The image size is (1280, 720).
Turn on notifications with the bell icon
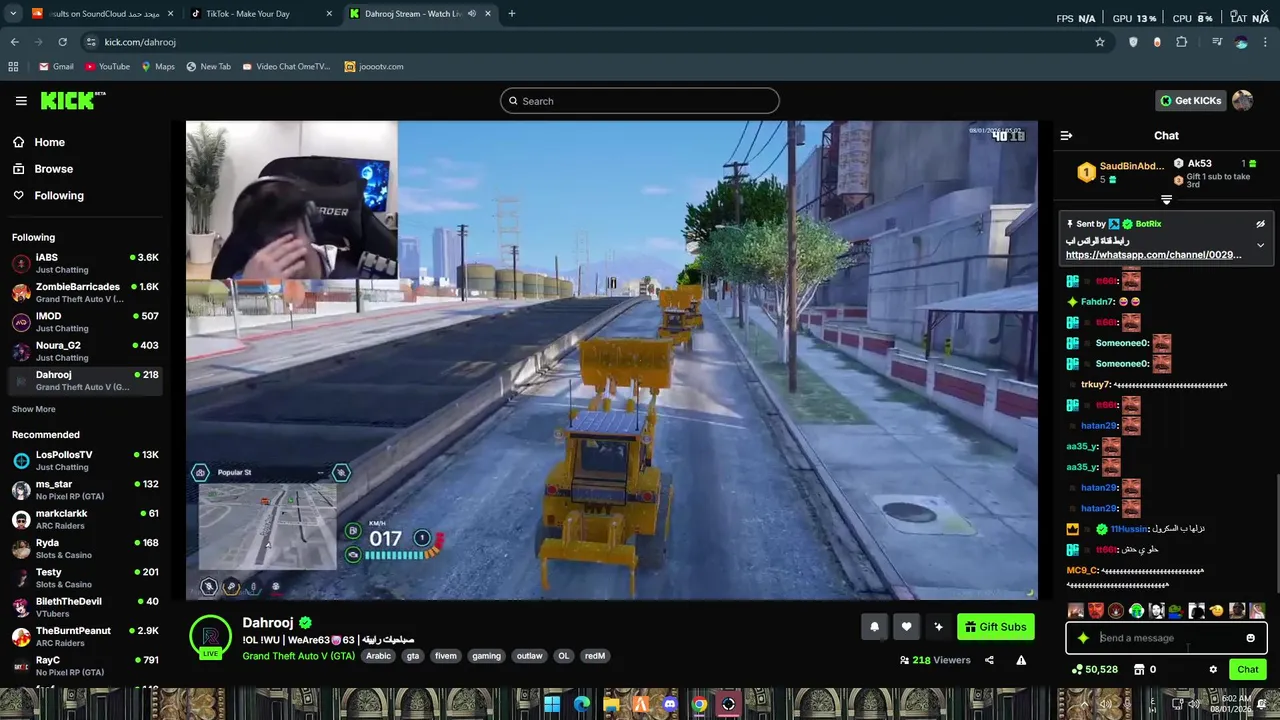pyautogui.click(x=874, y=627)
